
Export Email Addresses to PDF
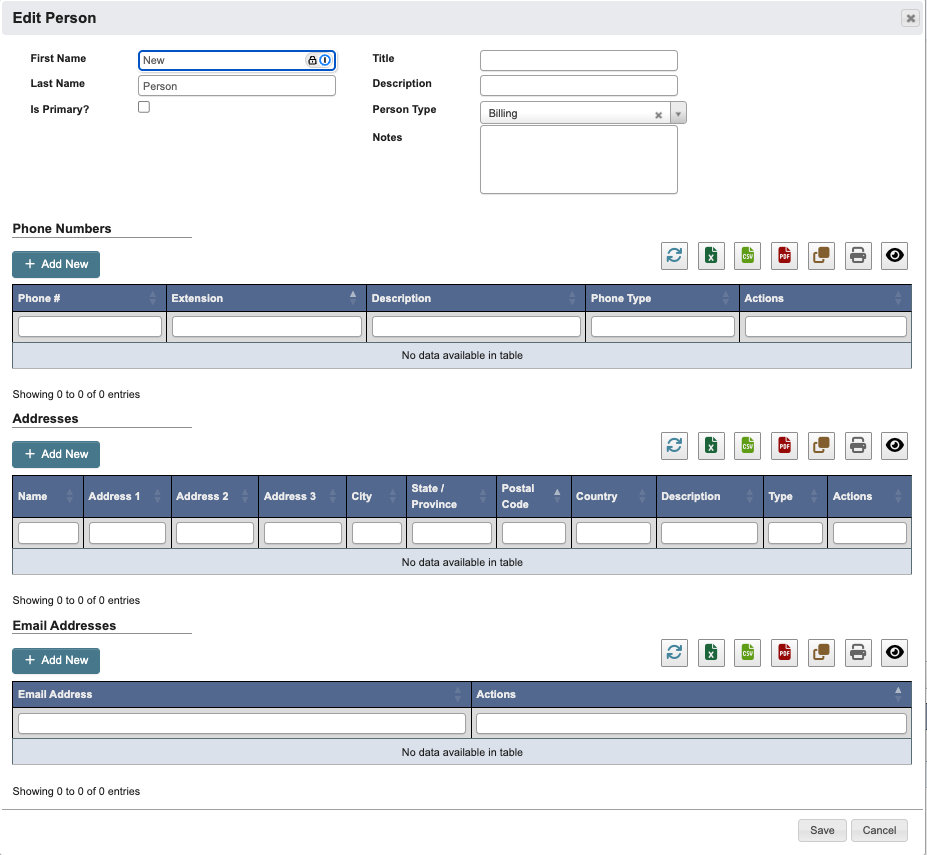[784, 653]
